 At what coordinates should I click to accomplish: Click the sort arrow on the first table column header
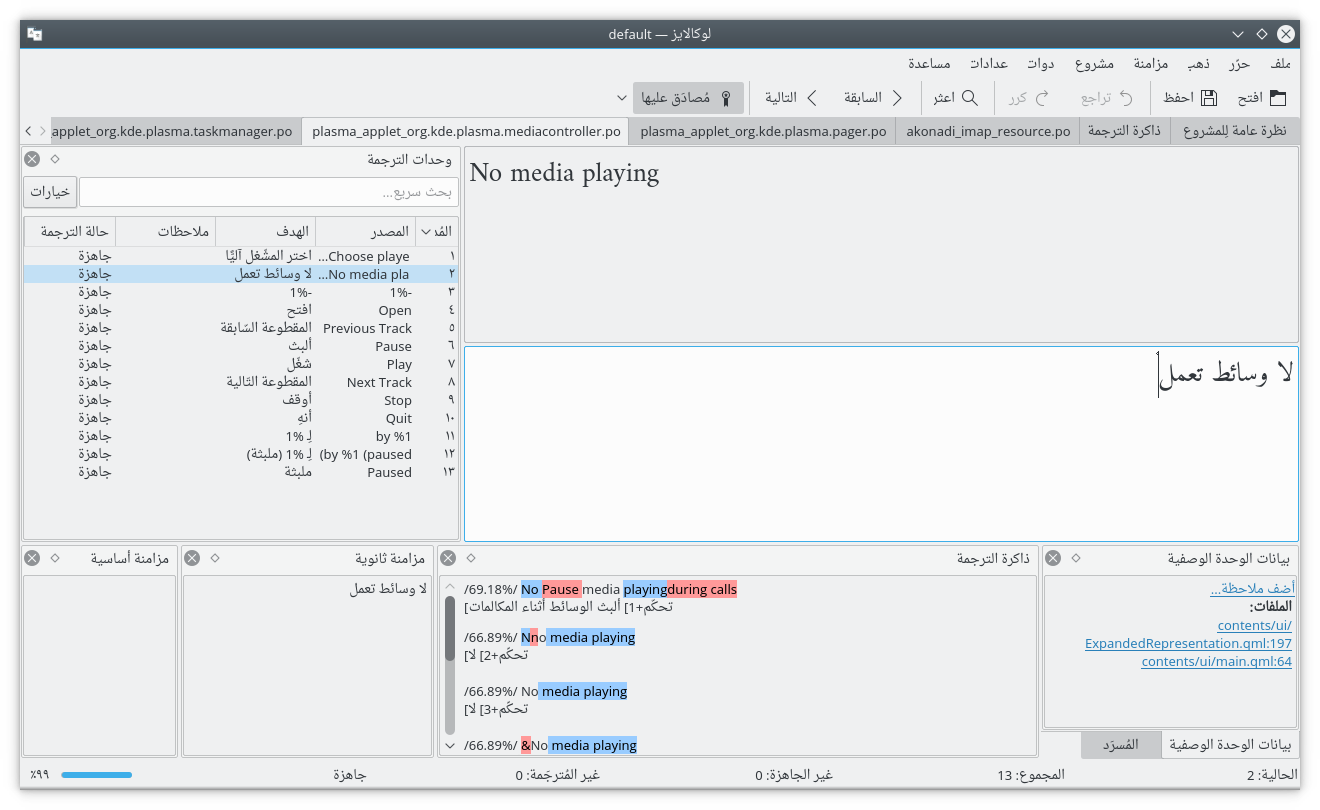[x=424, y=231]
